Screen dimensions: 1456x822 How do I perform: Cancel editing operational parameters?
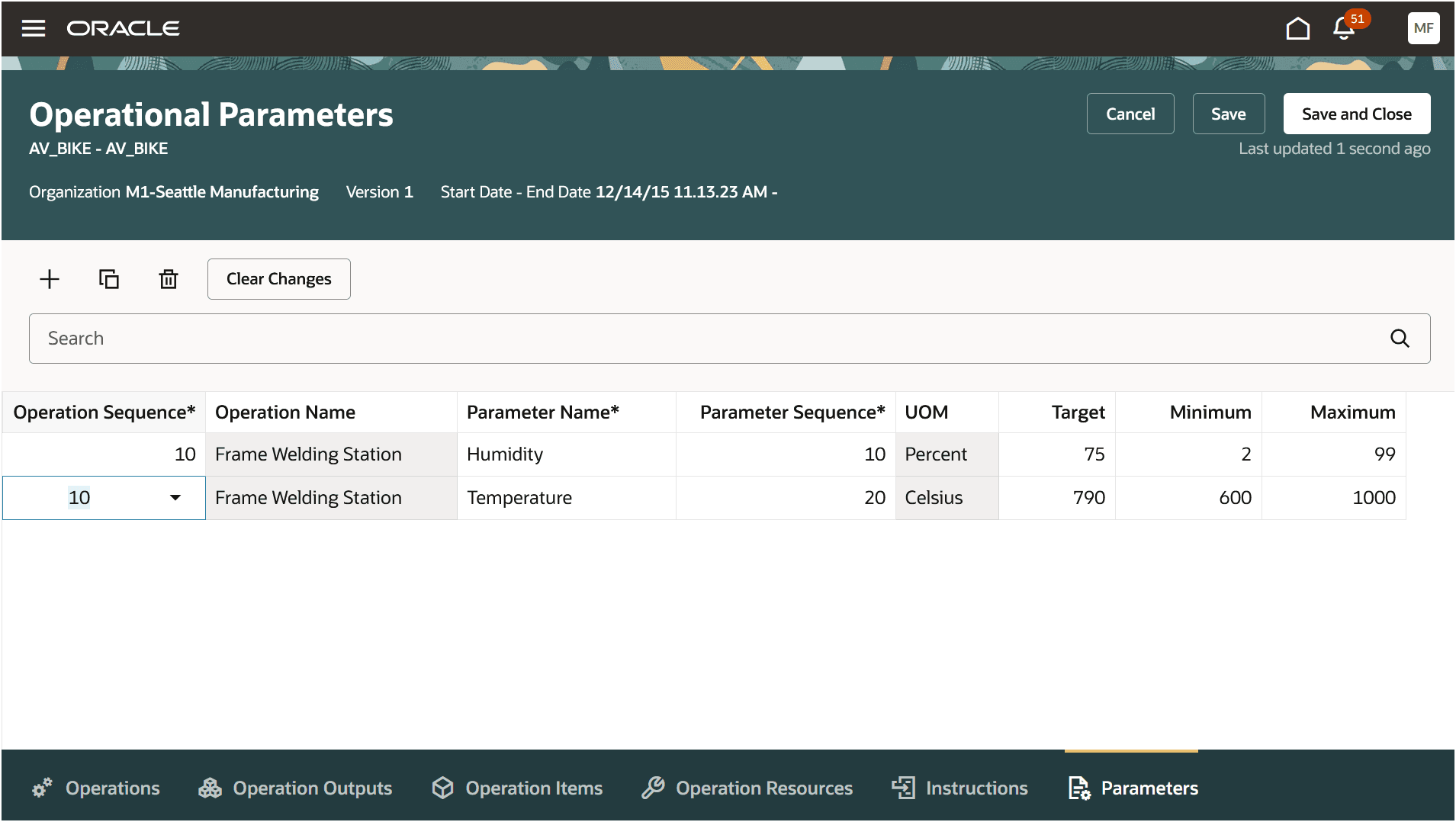[x=1130, y=114]
